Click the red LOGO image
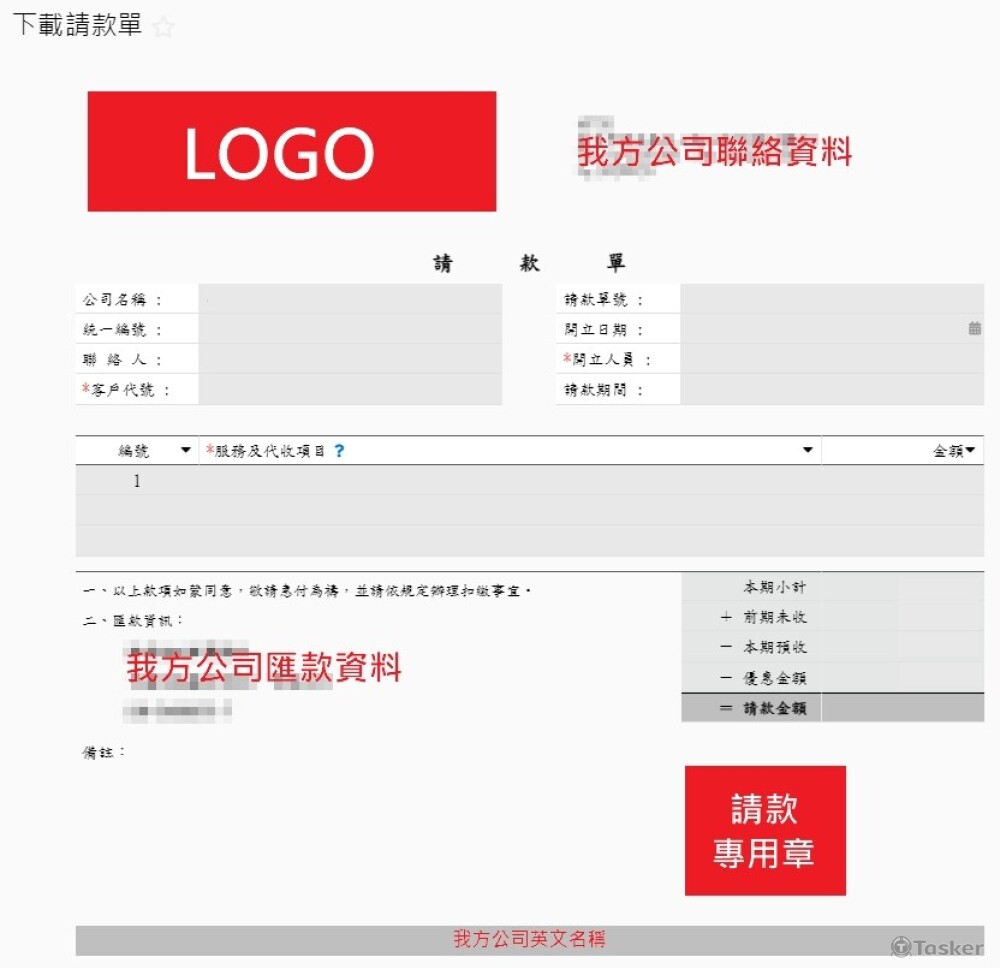This screenshot has width=1000, height=968. click(x=291, y=152)
